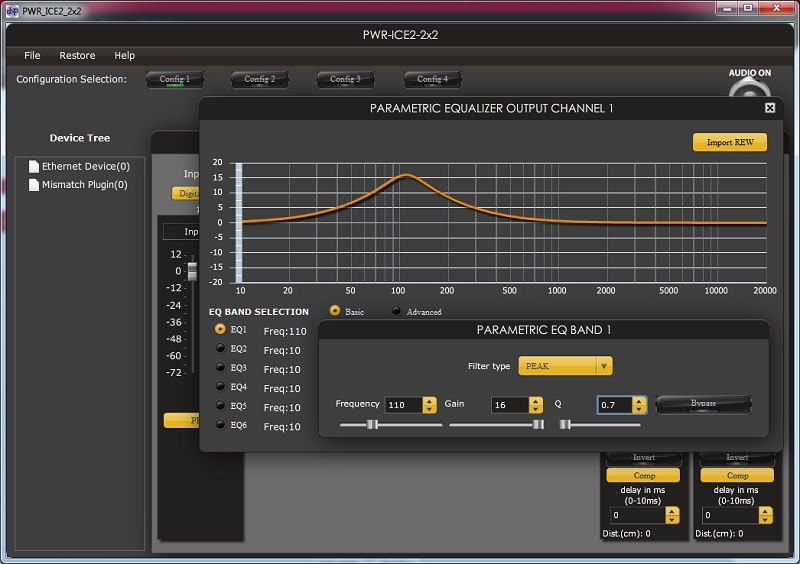
Task: Click the Q value input field
Action: tap(614, 405)
